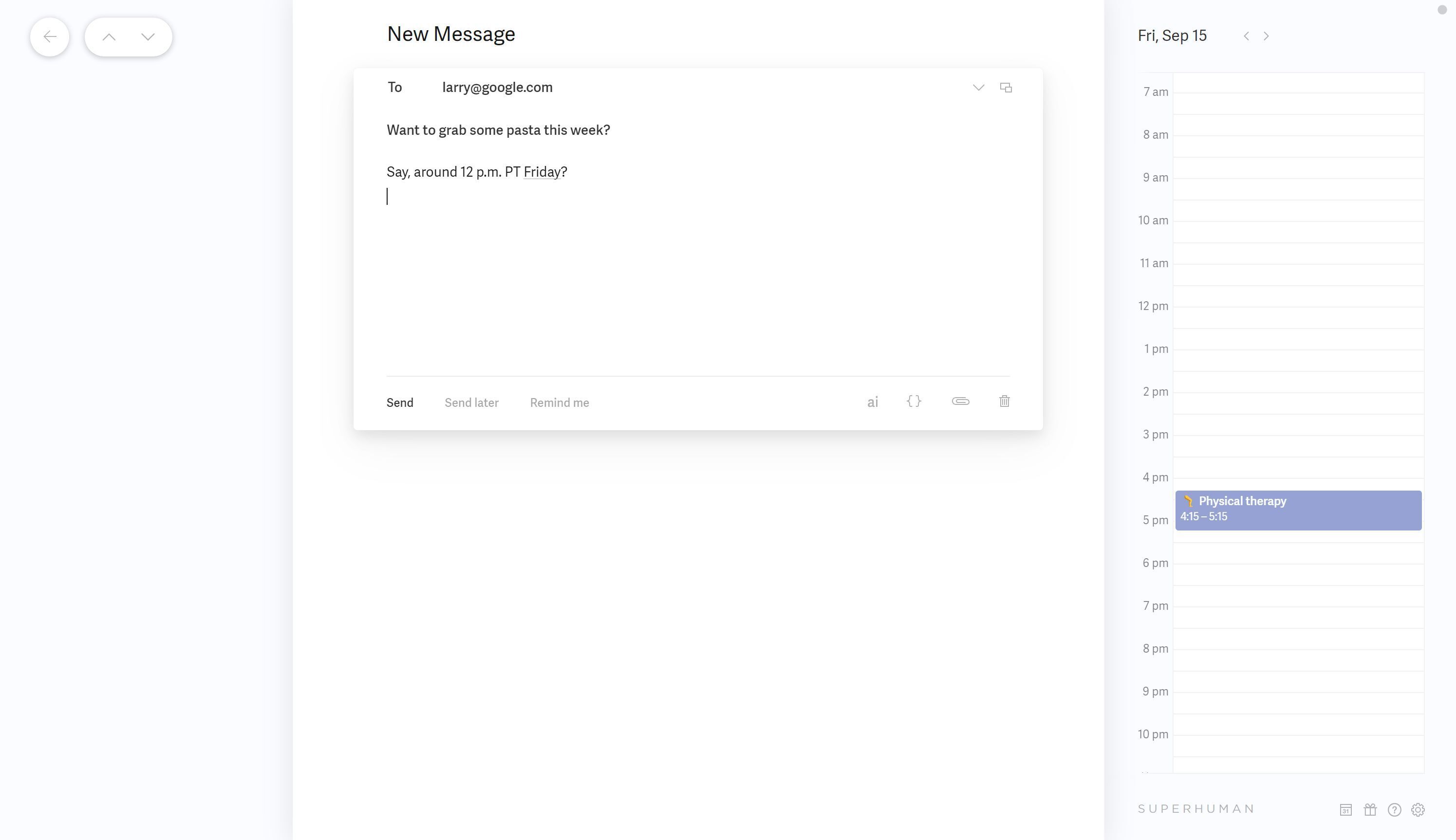Open the Send later option

click(x=471, y=402)
